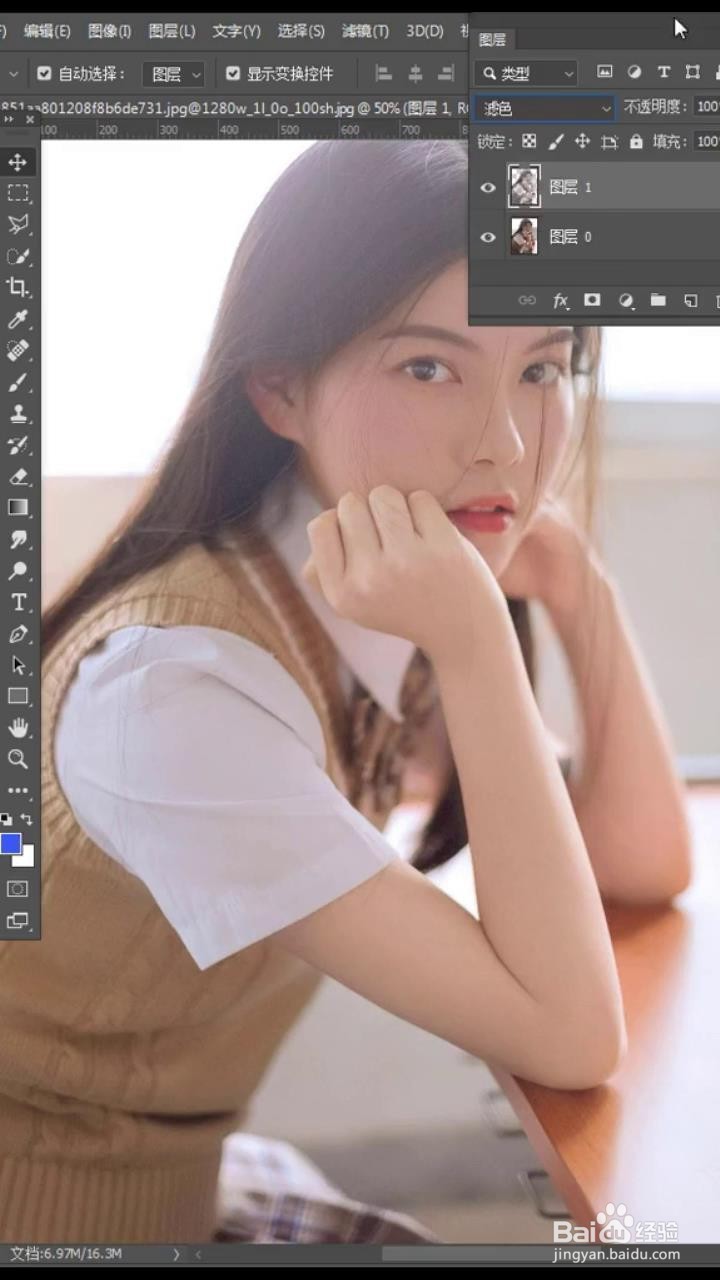The width and height of the screenshot is (720, 1280).
Task: Select the 图层 1 thumbnail
Action: pyautogui.click(x=524, y=187)
